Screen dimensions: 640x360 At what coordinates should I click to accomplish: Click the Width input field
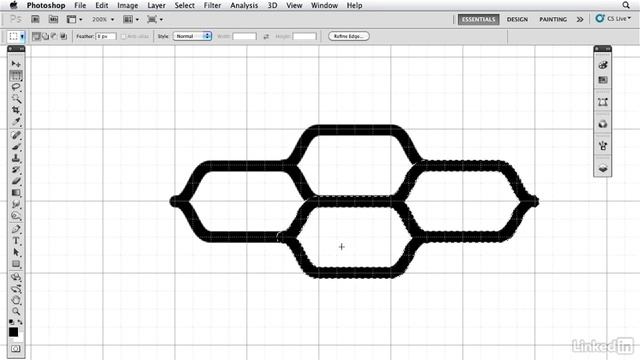click(x=244, y=36)
